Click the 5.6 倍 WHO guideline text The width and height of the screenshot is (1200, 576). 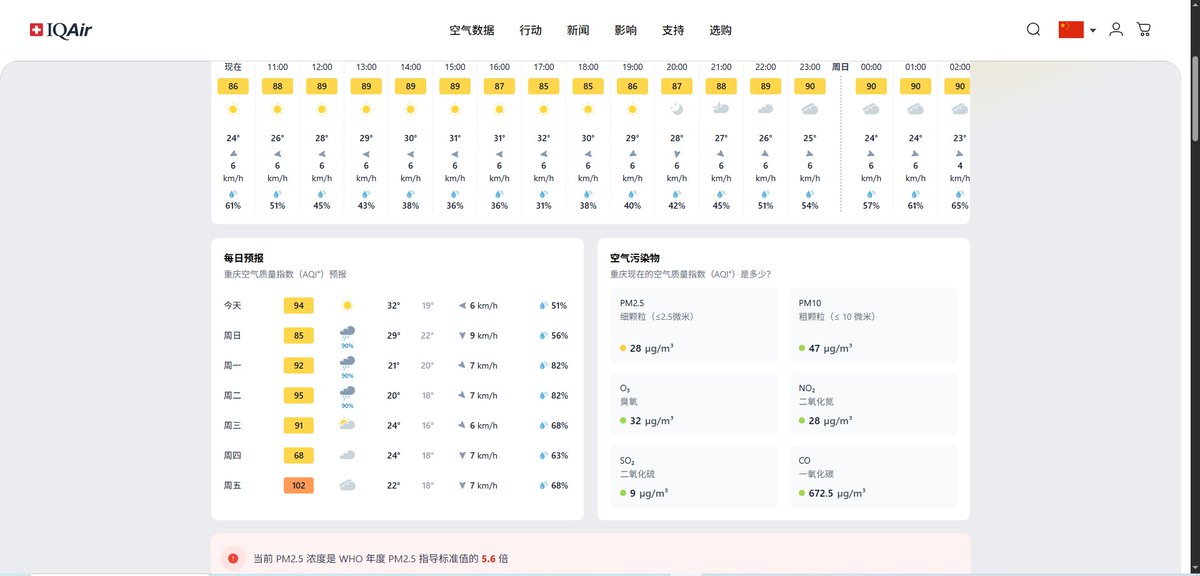click(495, 559)
